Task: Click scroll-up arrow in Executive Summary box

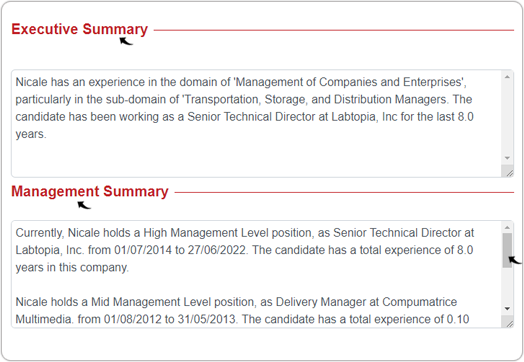Action: coord(507,77)
